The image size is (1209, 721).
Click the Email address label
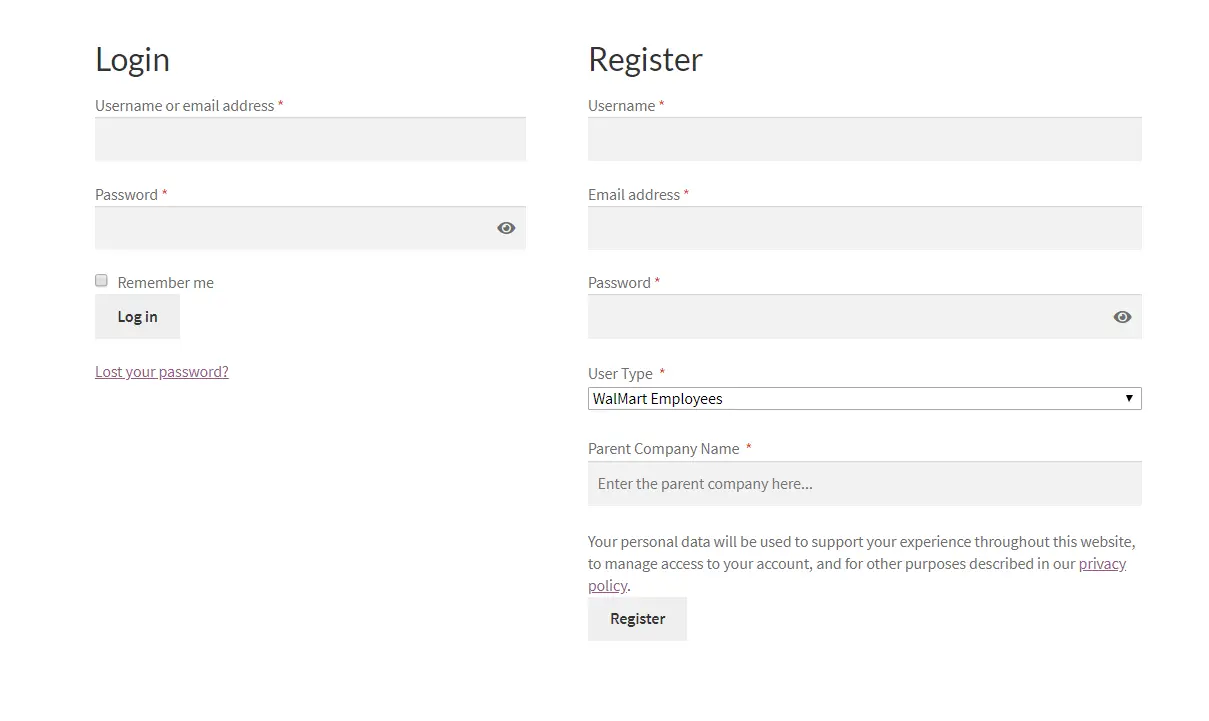pos(634,195)
